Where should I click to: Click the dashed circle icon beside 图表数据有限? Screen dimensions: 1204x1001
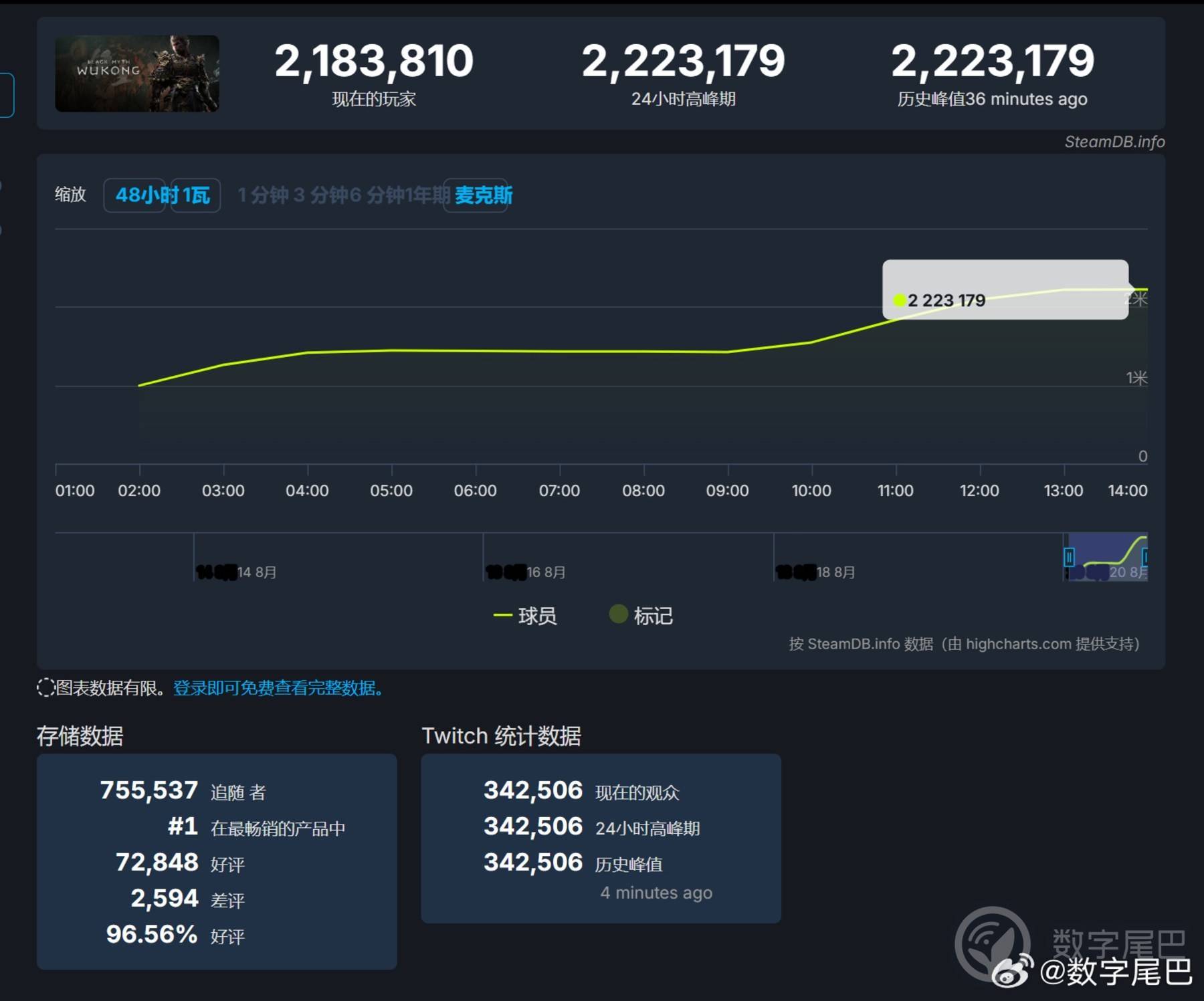(45, 687)
